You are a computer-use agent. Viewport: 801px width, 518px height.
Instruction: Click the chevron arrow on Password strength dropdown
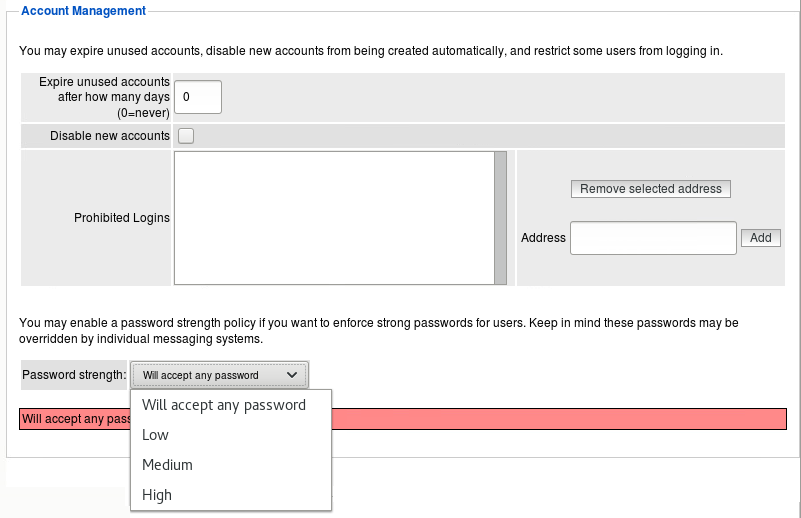pos(292,375)
